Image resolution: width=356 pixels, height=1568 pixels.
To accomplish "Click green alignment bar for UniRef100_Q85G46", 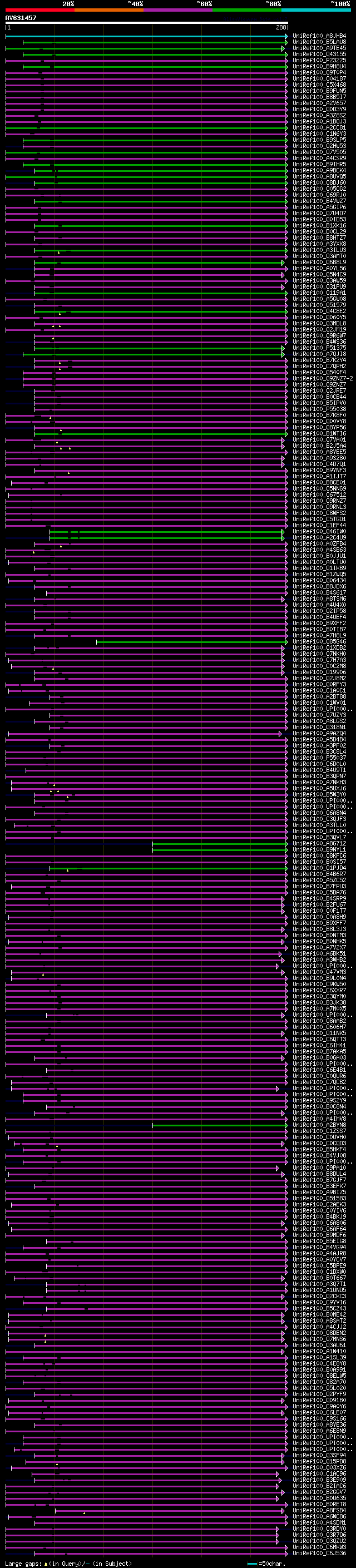I will tap(192, 641).
